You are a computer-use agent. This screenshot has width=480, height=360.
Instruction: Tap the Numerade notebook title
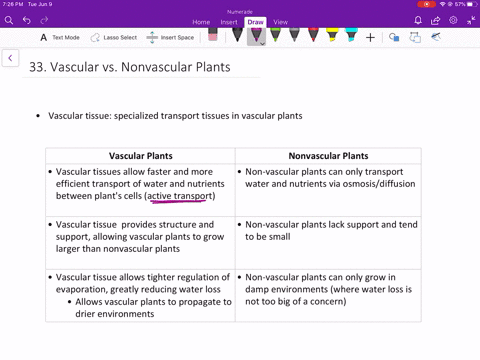click(240, 12)
